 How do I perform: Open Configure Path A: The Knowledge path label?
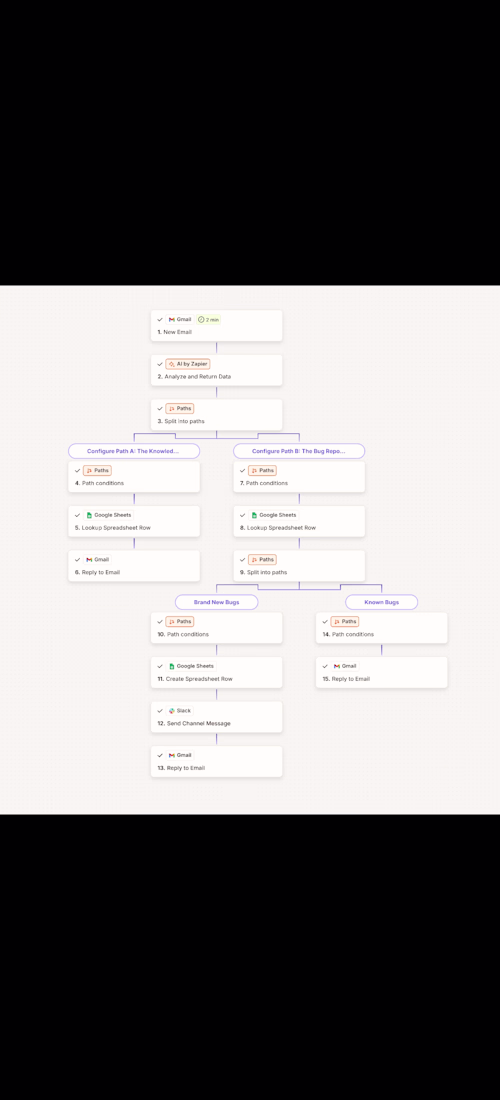[x=134, y=451]
